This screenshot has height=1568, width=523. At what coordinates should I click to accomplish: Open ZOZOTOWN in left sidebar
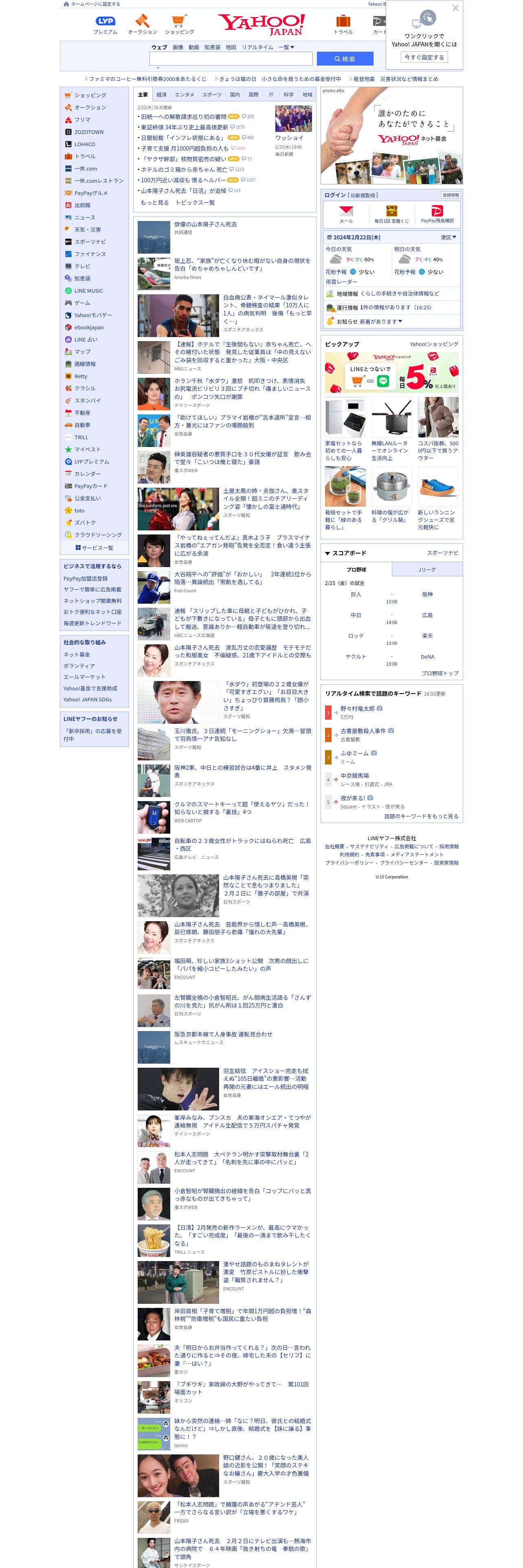pyautogui.click(x=89, y=132)
